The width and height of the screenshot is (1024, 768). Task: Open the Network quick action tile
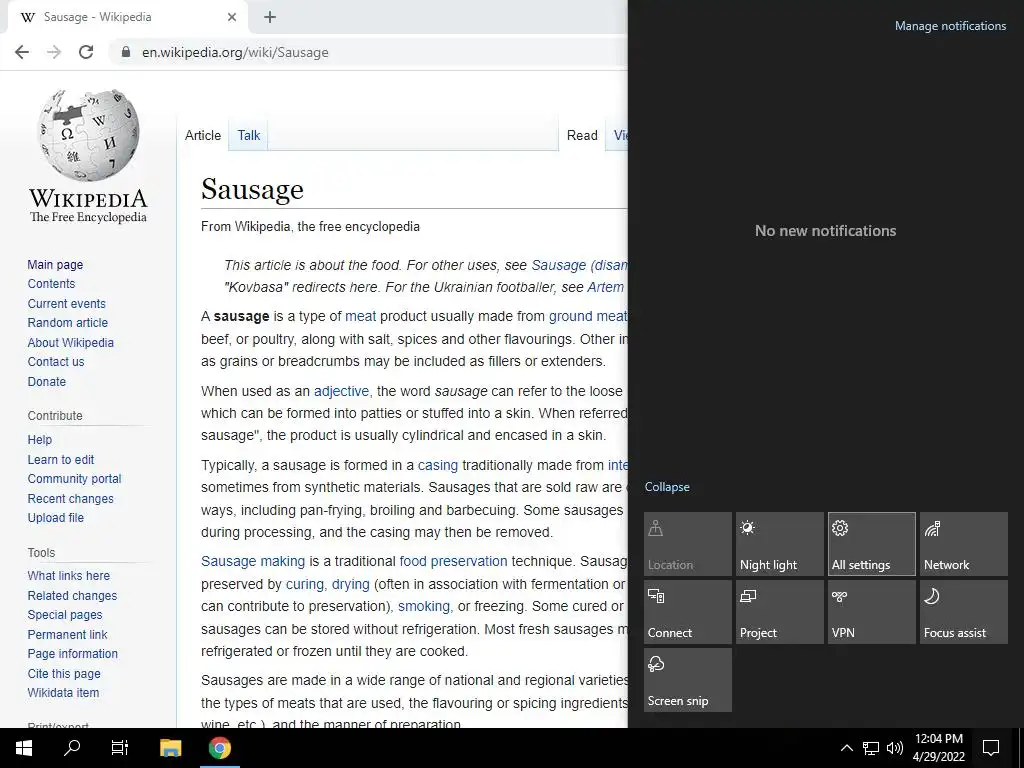coord(964,544)
